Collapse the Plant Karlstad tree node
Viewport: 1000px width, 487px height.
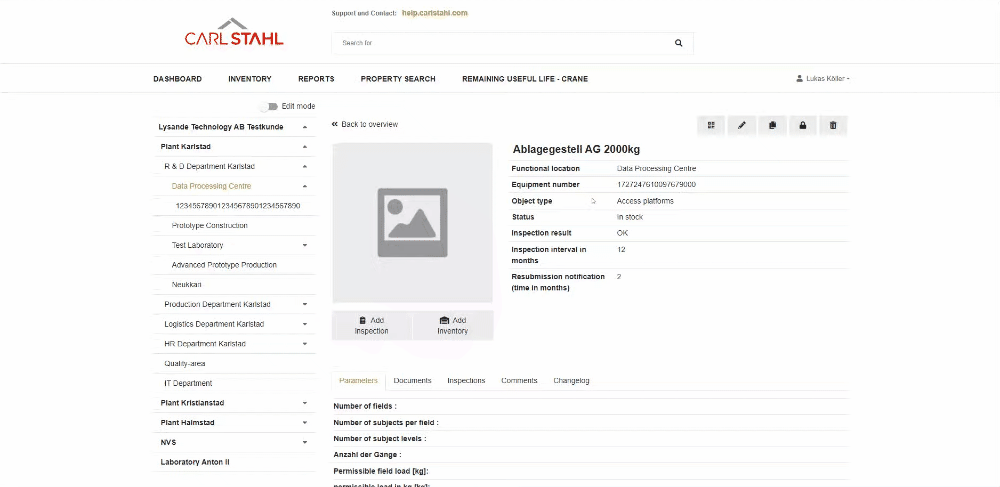click(304, 147)
